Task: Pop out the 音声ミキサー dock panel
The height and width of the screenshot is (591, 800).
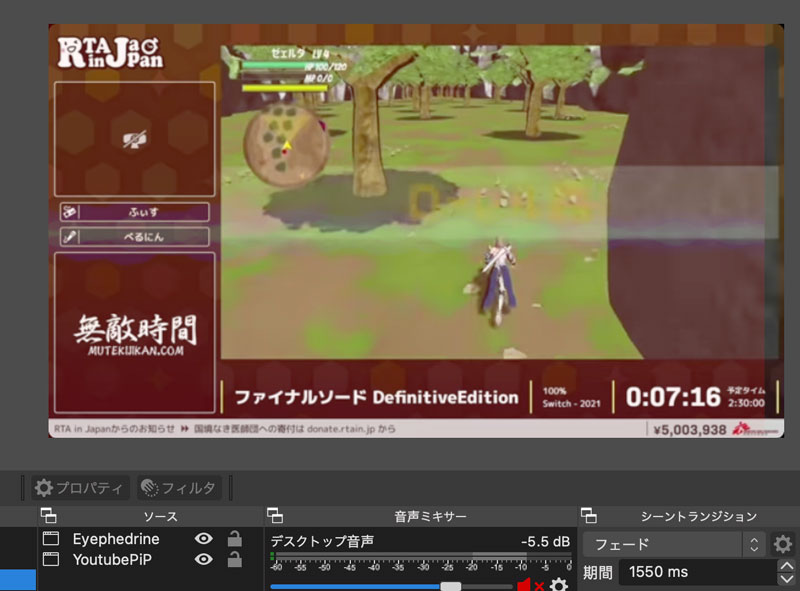Action: click(274, 516)
